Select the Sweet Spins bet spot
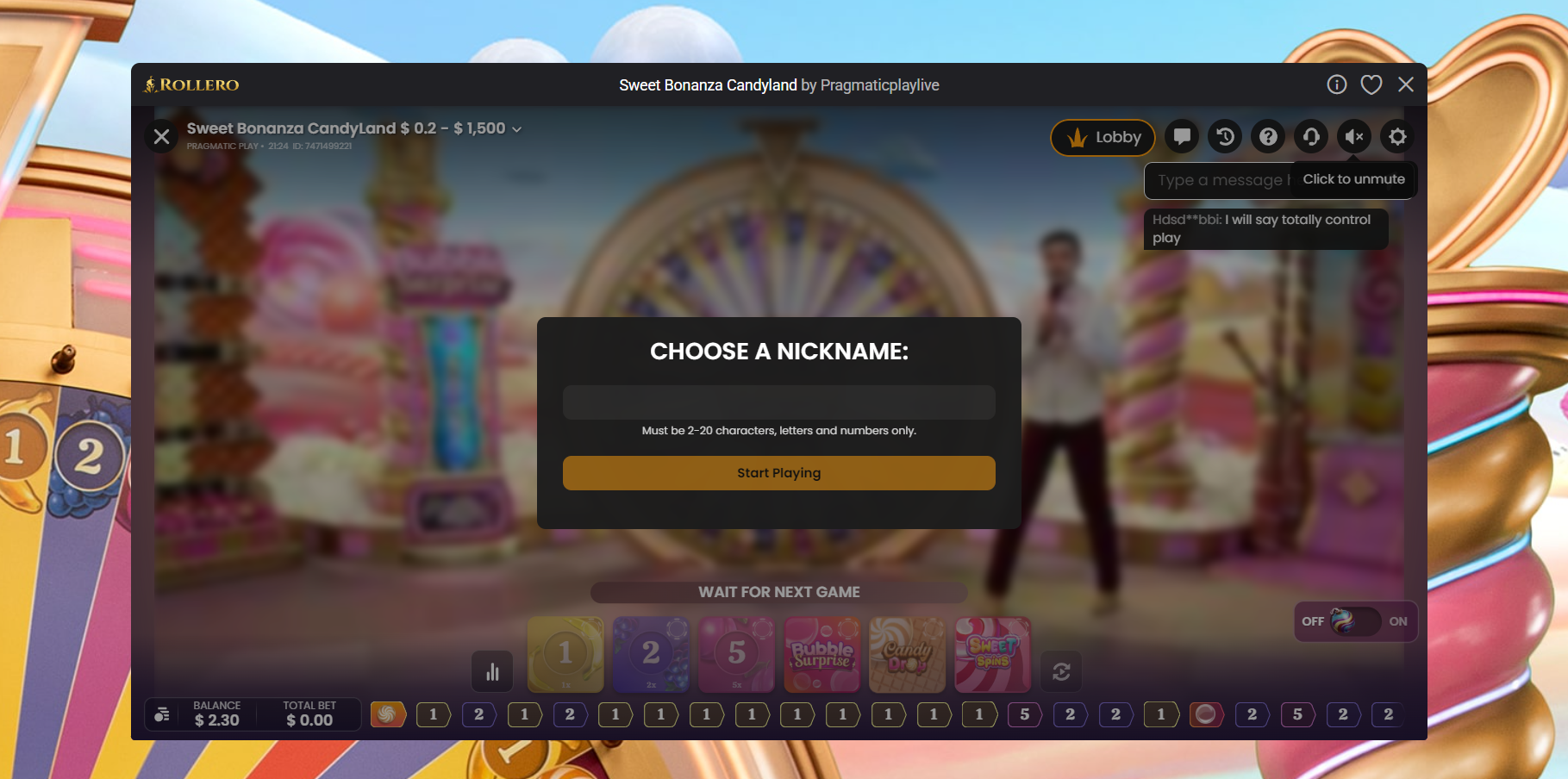1568x779 pixels. click(993, 655)
